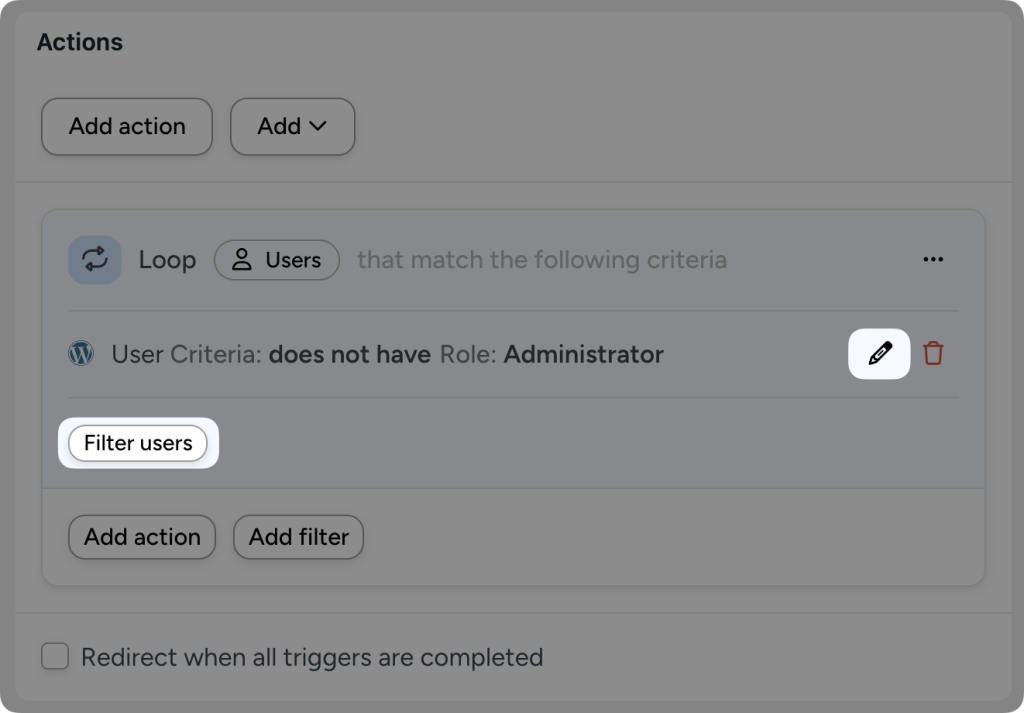Click the WordPress logo beside User Criteria

[x=80, y=354]
